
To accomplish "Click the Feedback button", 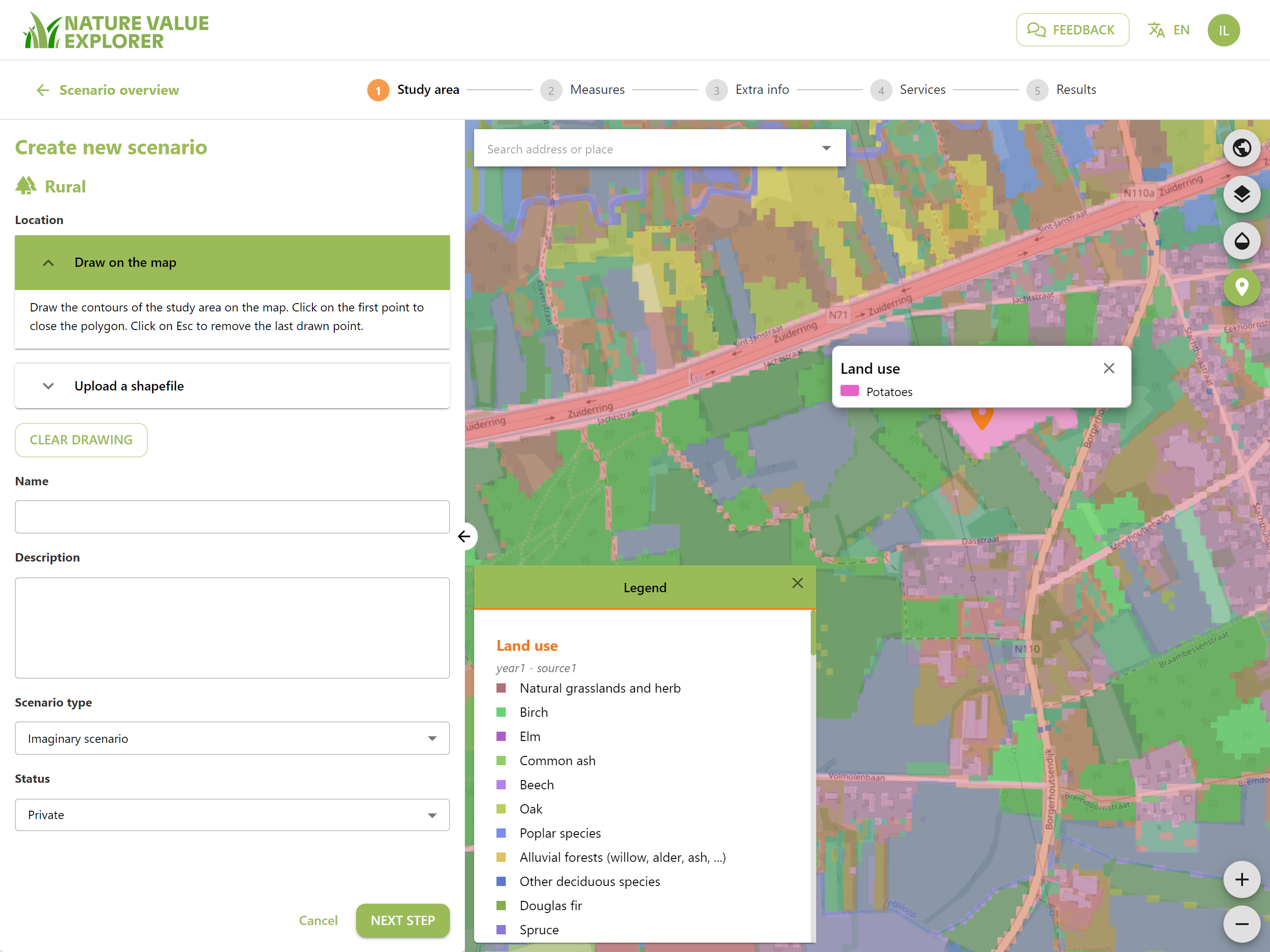I will pyautogui.click(x=1072, y=30).
